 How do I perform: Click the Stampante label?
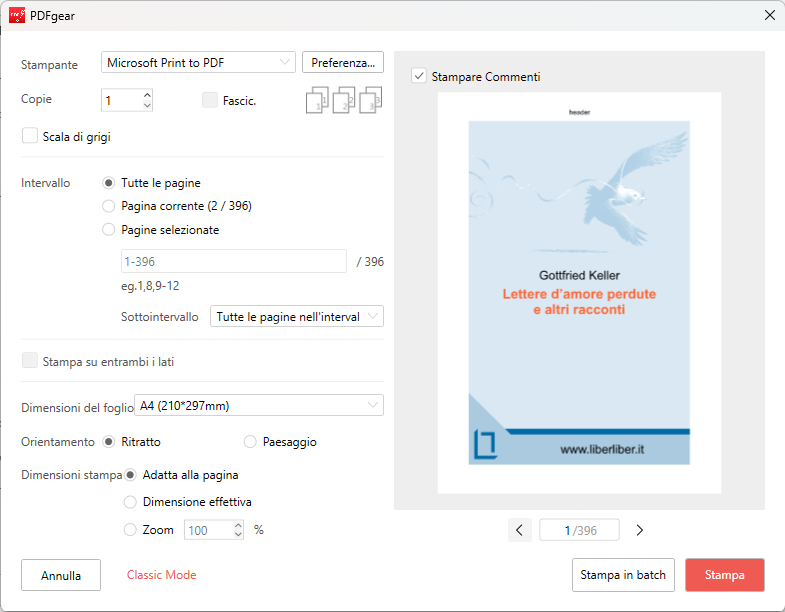[x=49, y=65]
